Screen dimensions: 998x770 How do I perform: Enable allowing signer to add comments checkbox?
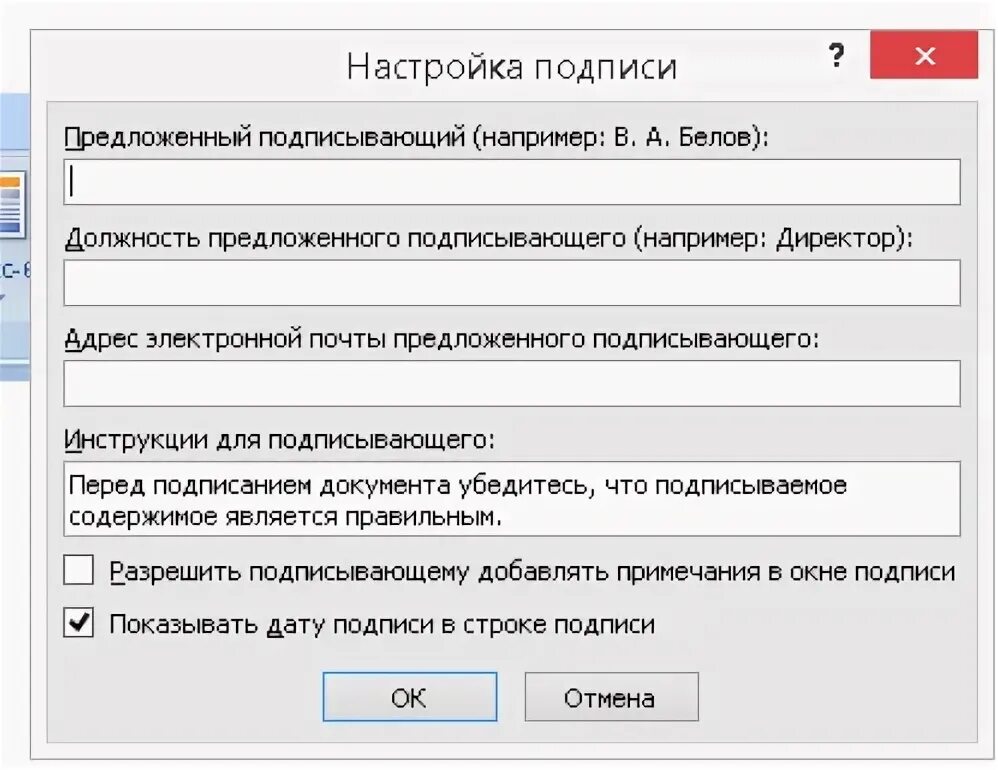pyautogui.click(x=78, y=572)
